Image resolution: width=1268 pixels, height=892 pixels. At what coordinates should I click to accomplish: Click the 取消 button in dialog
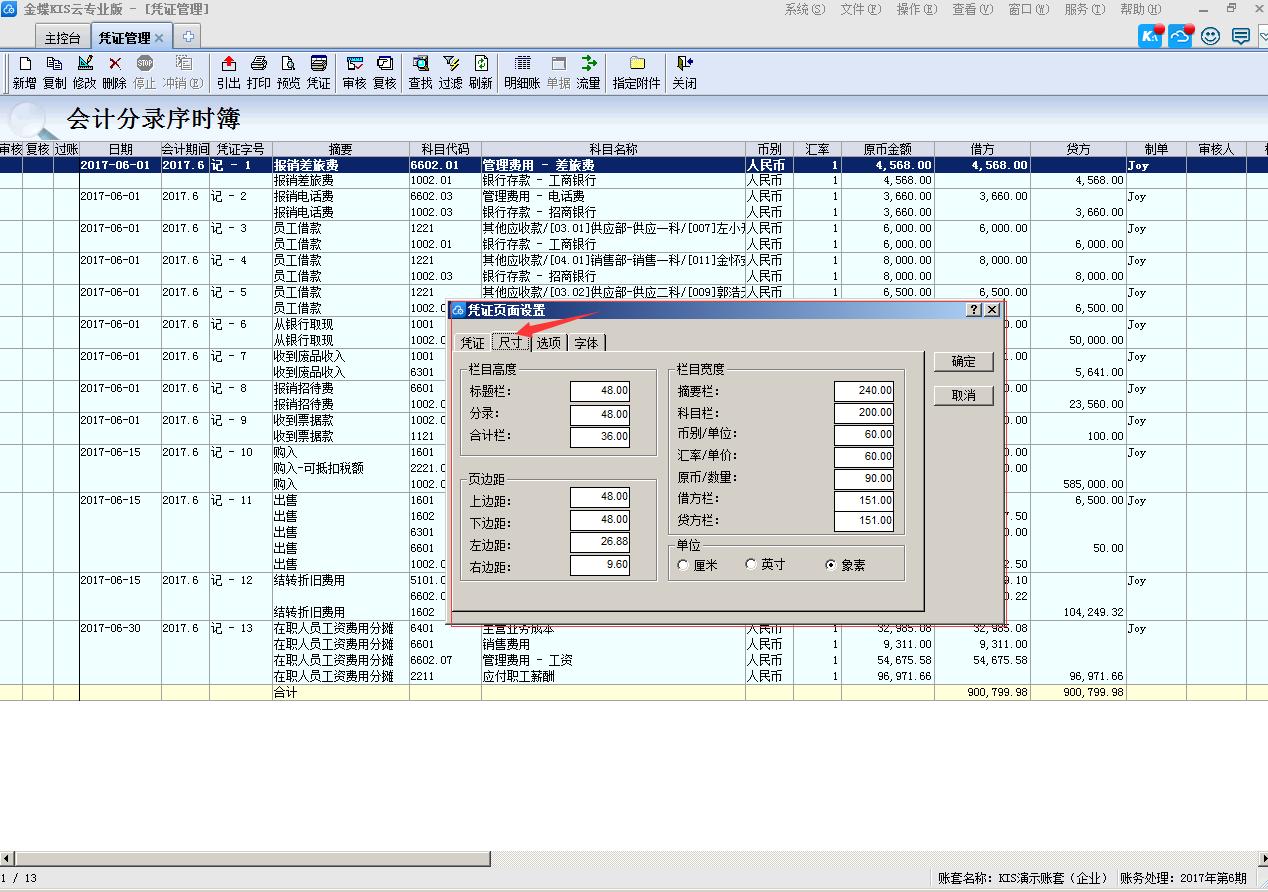963,395
